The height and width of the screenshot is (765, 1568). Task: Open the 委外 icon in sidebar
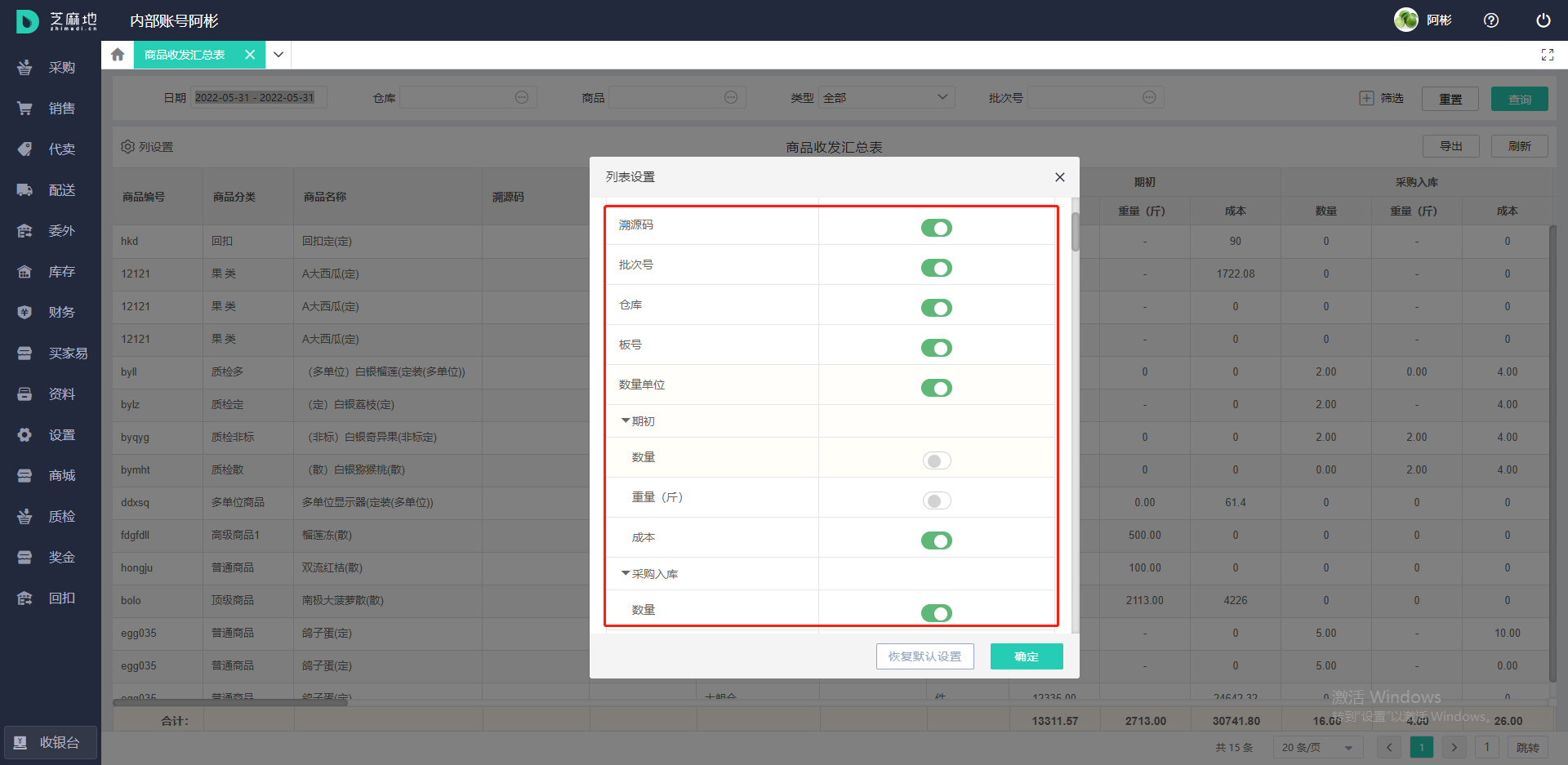point(24,230)
